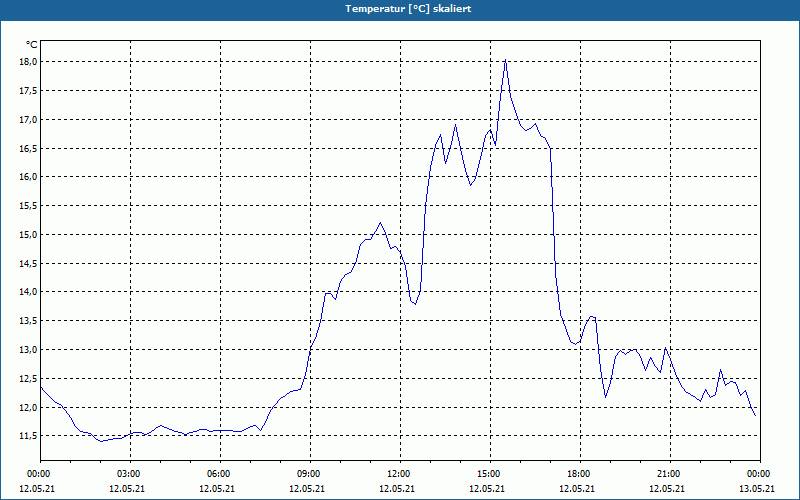Click the 13,5 y-axis value

click(x=29, y=321)
